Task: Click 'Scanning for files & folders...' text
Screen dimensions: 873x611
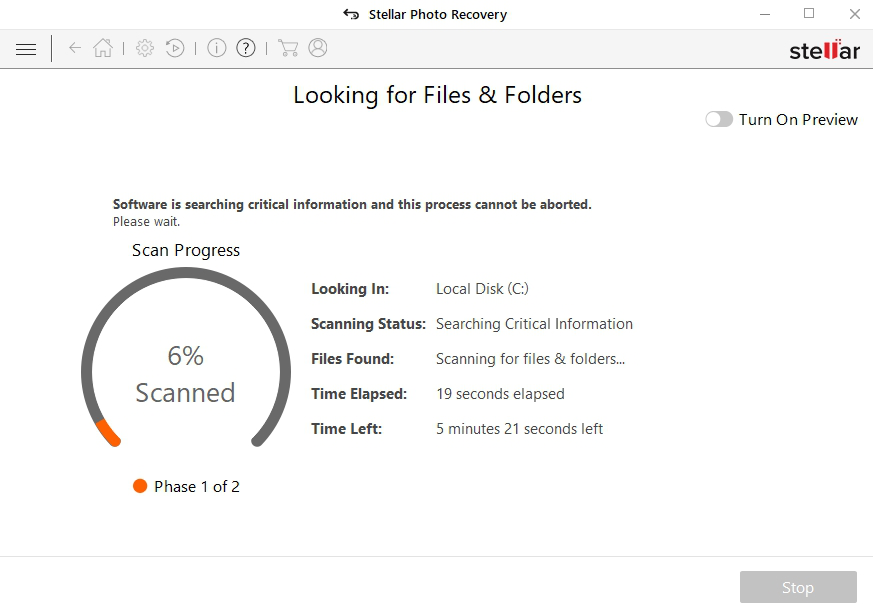Action: coord(530,359)
